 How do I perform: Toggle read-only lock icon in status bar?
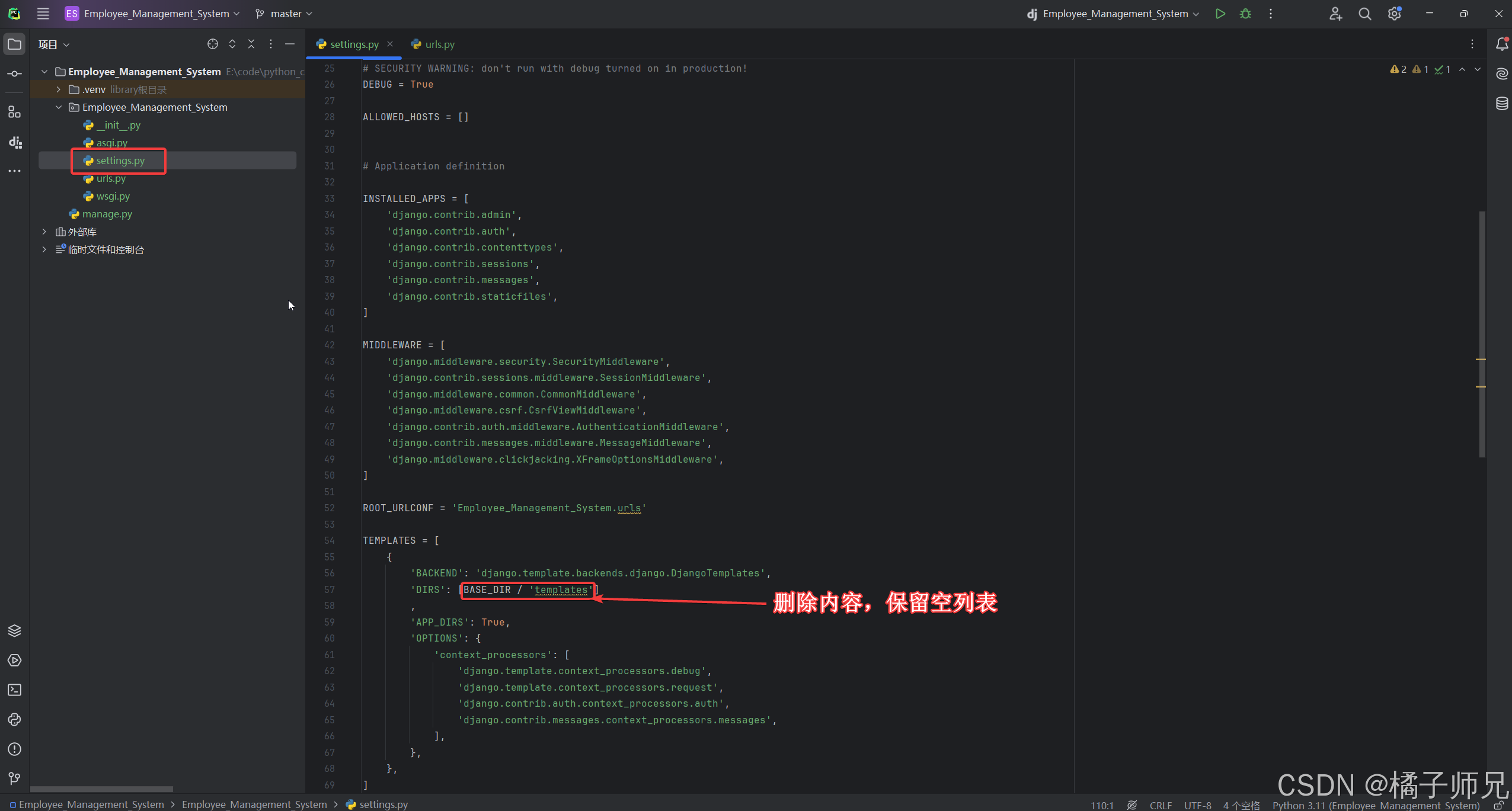[x=1498, y=805]
